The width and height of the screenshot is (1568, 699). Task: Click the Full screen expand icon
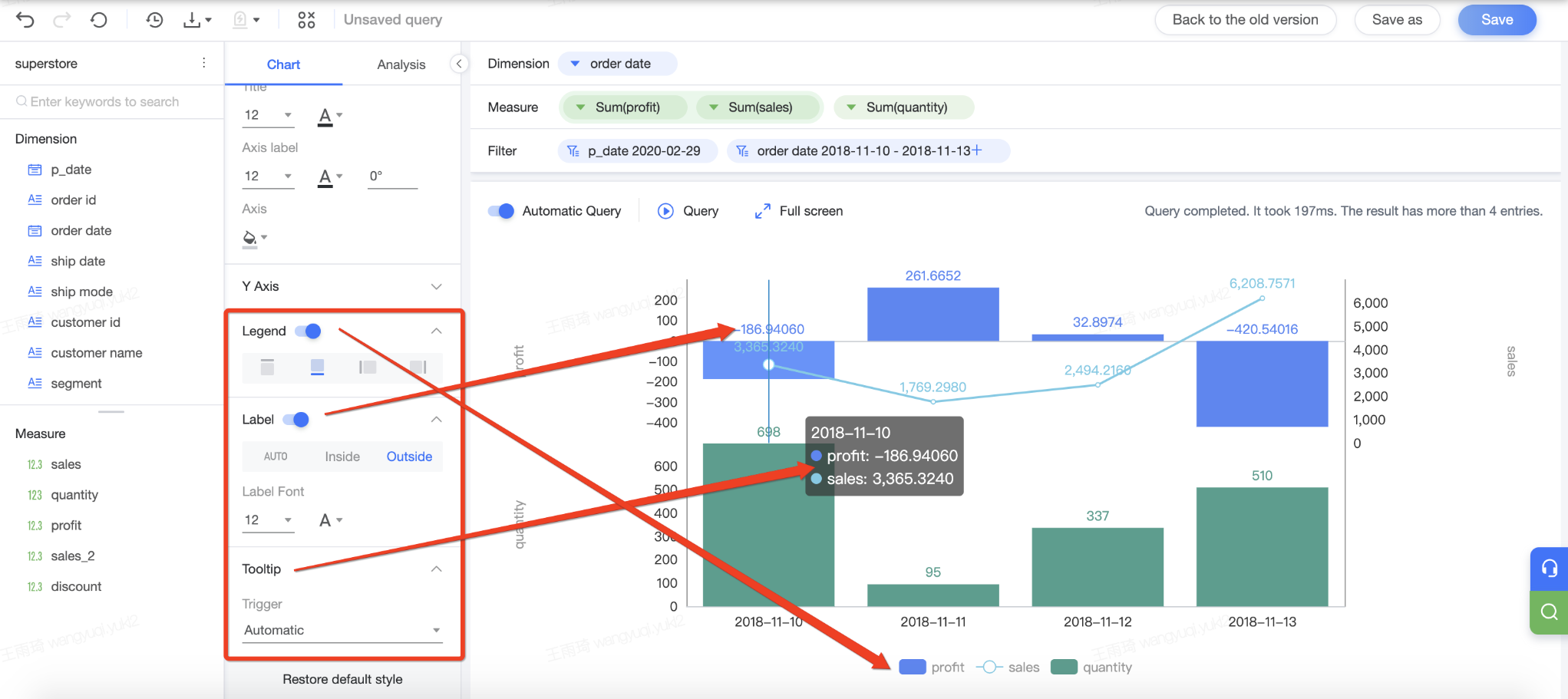pos(762,211)
